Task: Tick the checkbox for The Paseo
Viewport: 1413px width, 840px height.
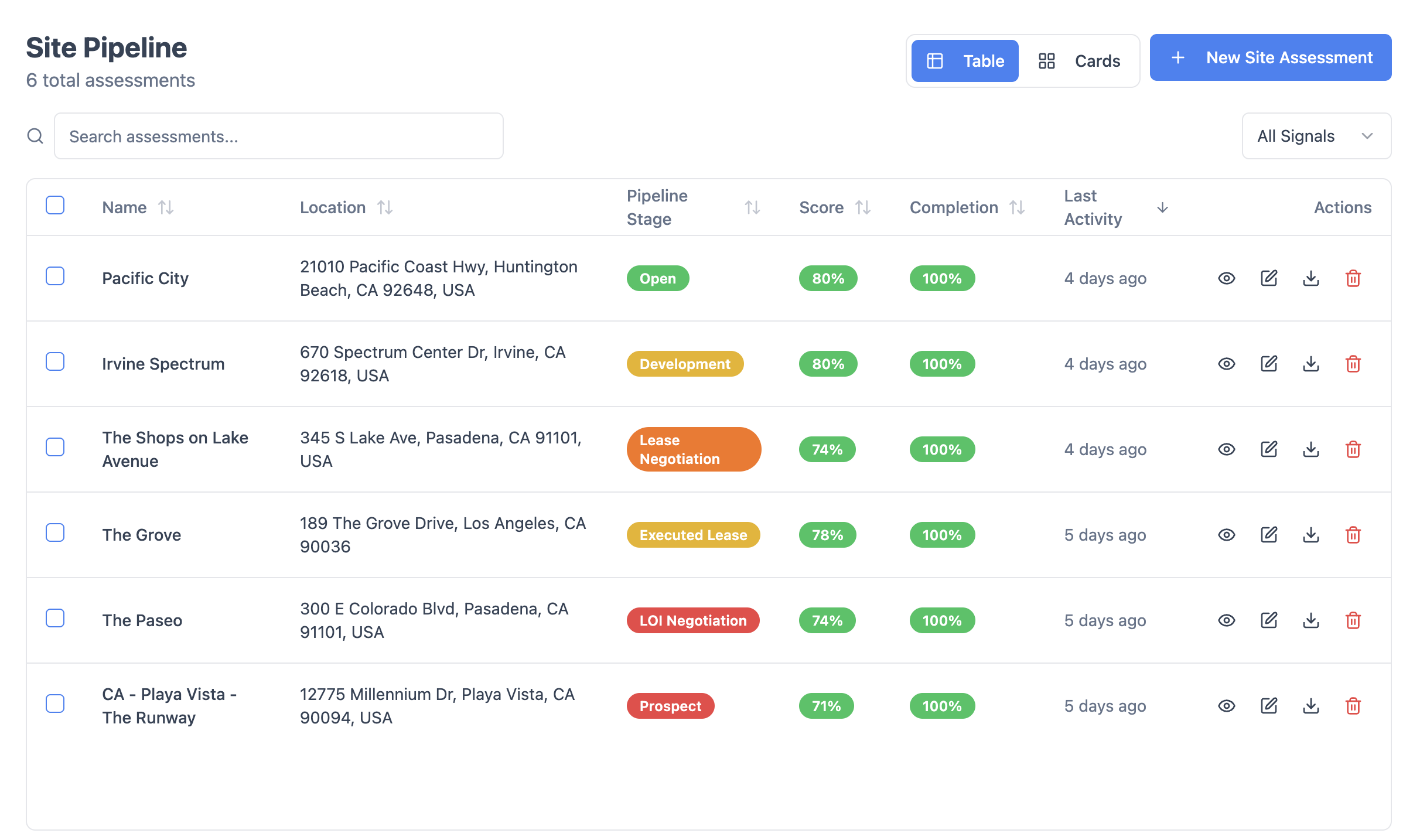Action: (x=55, y=618)
